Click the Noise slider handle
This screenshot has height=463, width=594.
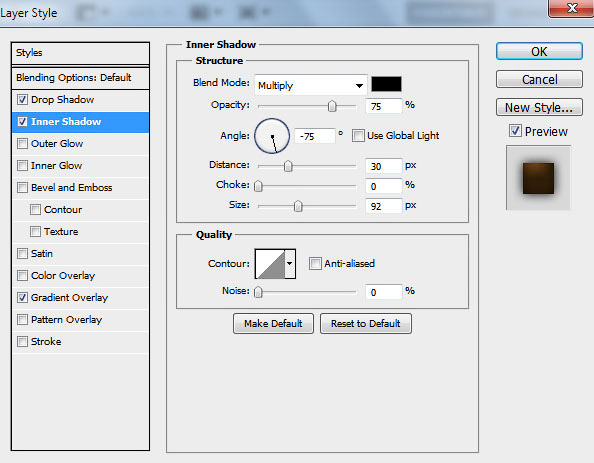[x=258, y=292]
